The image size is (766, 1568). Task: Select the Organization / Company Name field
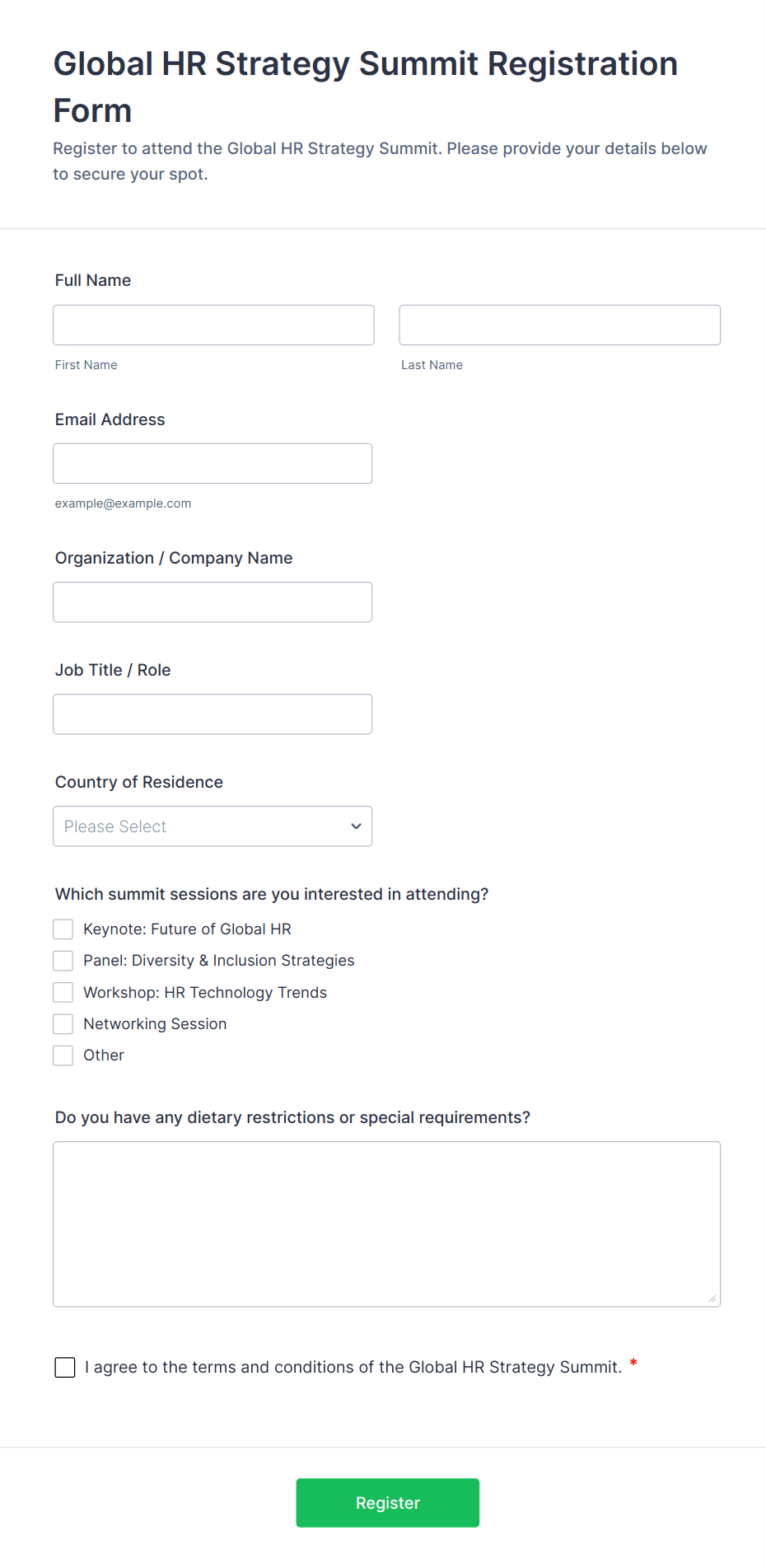[x=213, y=601]
